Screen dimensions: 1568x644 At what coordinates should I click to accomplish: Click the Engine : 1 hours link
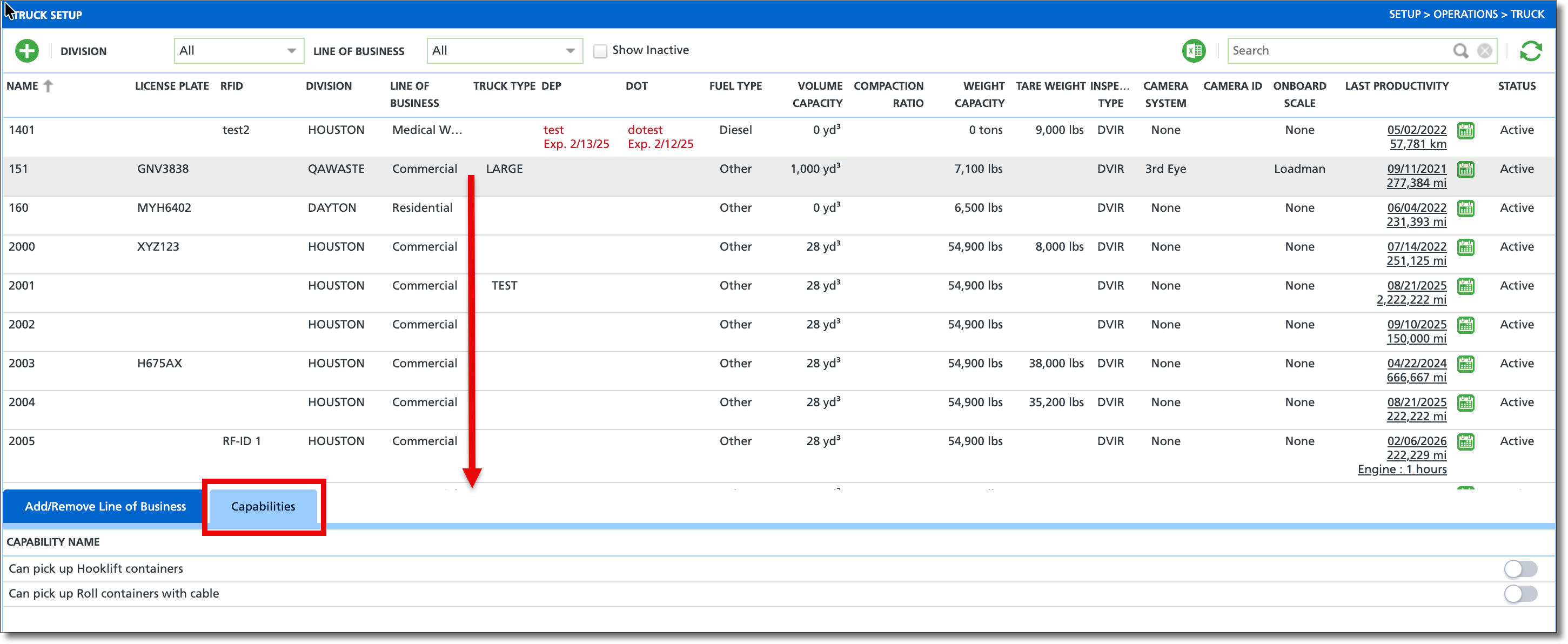(1402, 469)
